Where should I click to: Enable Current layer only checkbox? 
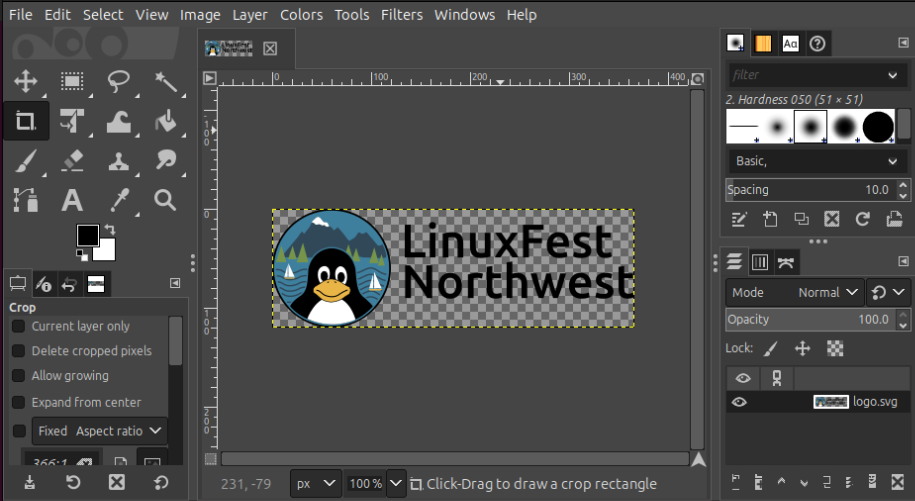pyautogui.click(x=19, y=326)
